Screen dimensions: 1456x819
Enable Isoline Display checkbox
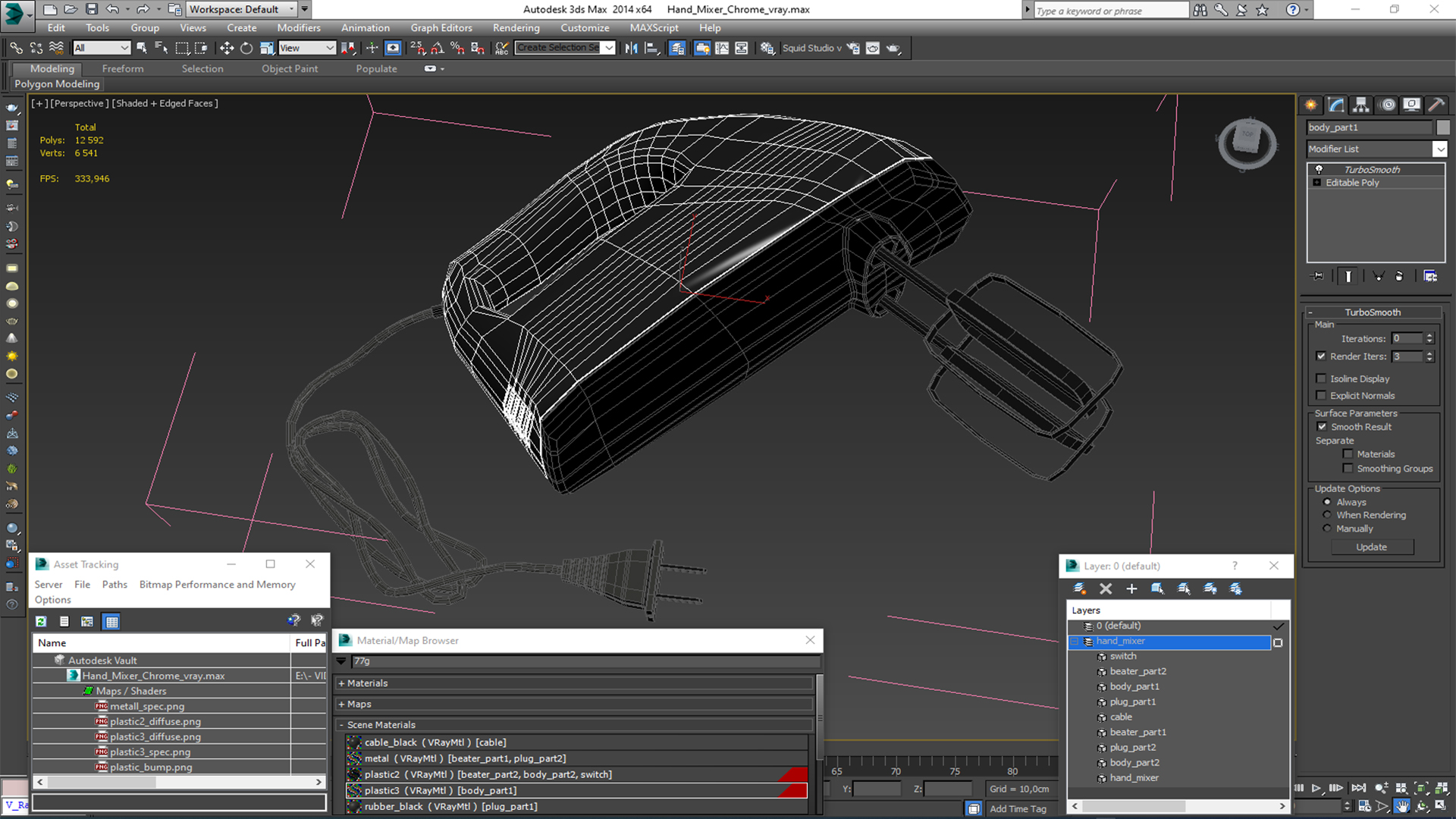1321,378
